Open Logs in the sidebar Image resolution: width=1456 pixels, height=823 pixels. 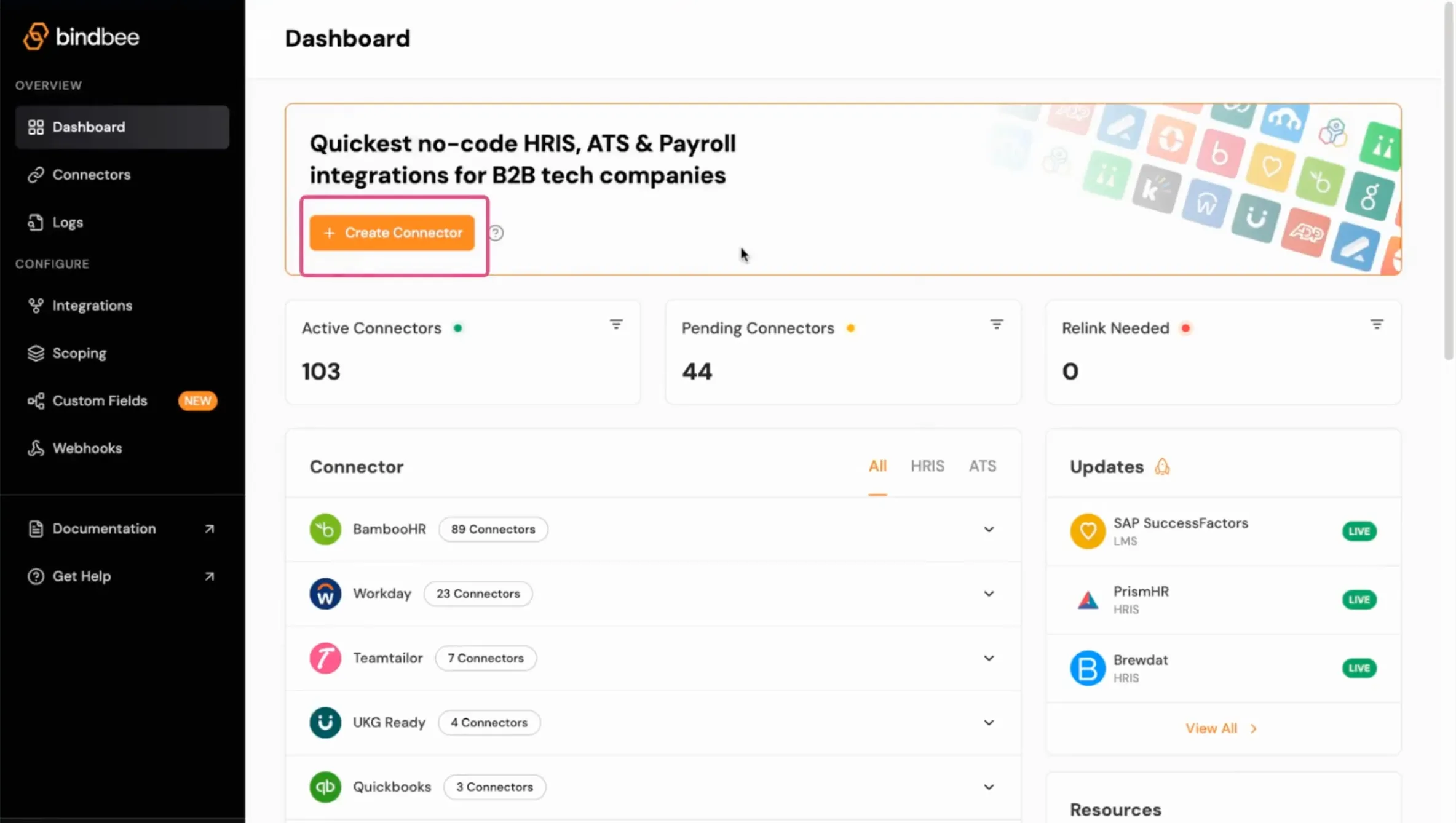(x=122, y=223)
